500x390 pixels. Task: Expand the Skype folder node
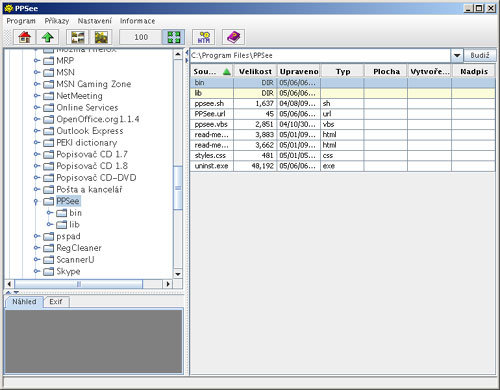tap(37, 271)
